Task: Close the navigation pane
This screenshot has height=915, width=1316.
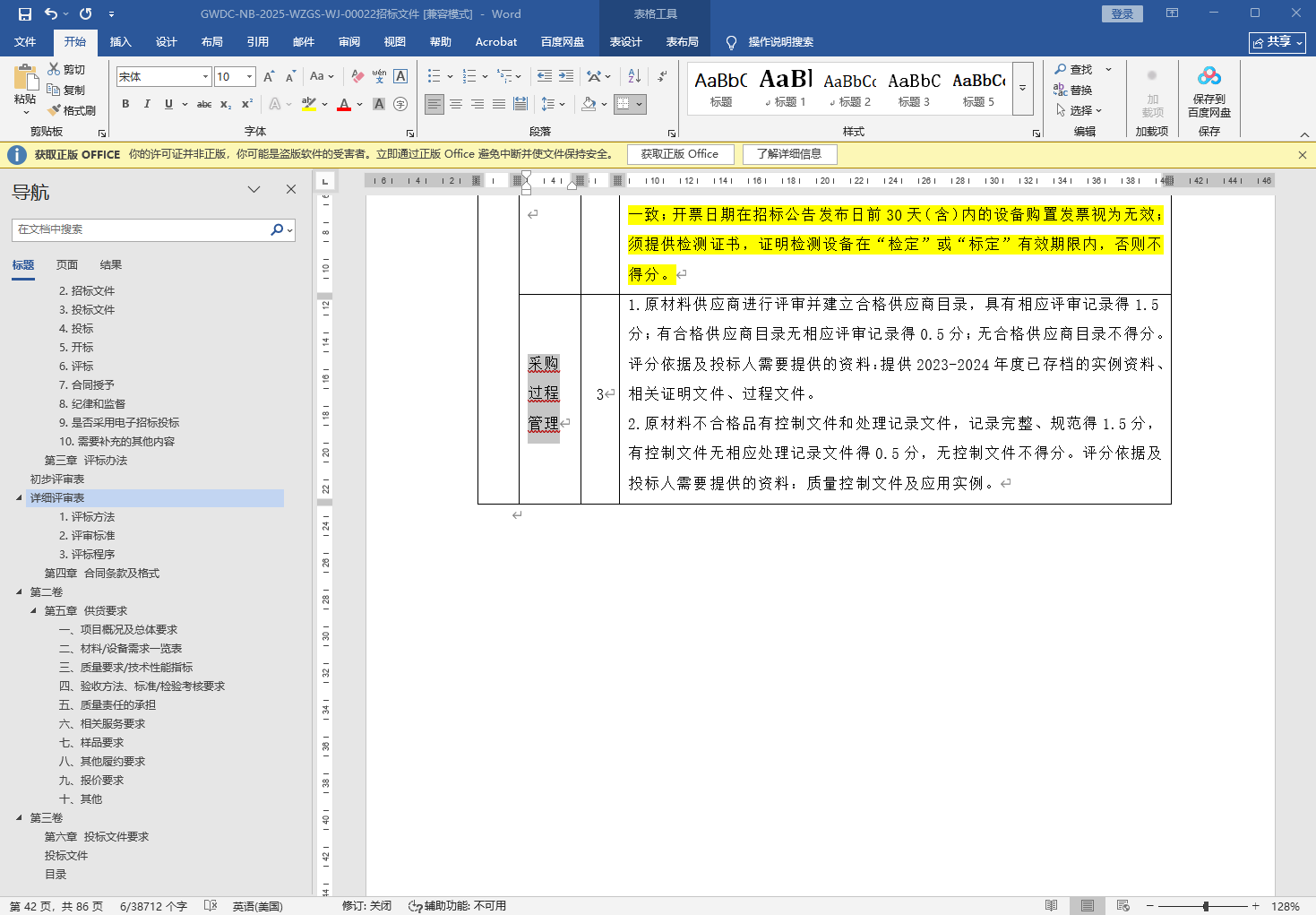Action: tap(291, 189)
